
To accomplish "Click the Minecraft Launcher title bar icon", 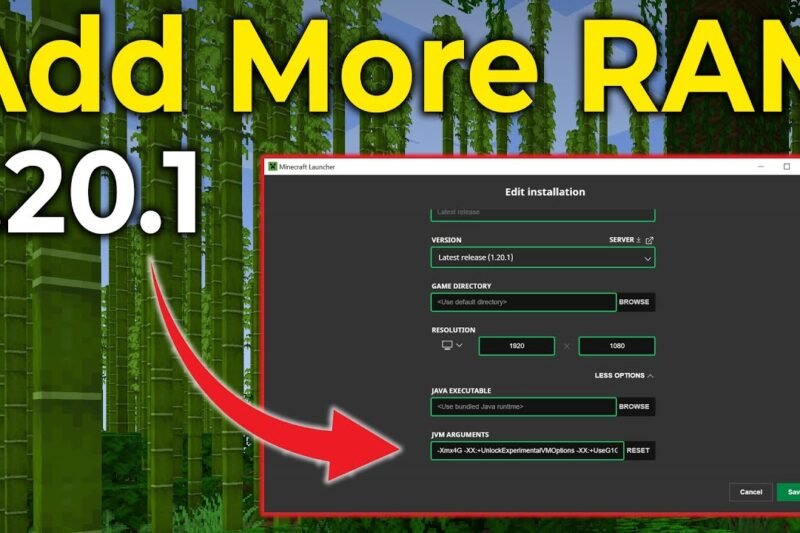I will [273, 166].
